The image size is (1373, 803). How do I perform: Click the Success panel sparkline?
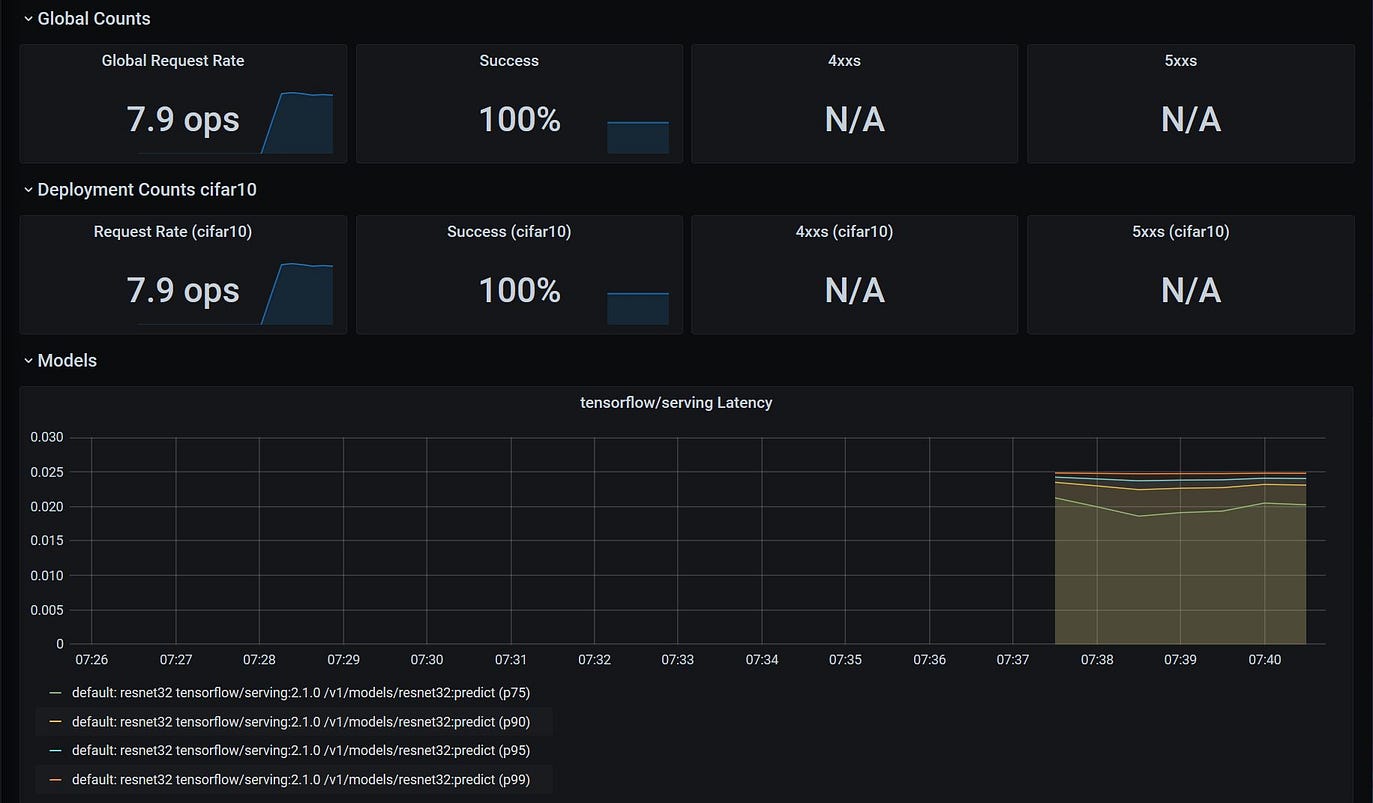point(638,138)
